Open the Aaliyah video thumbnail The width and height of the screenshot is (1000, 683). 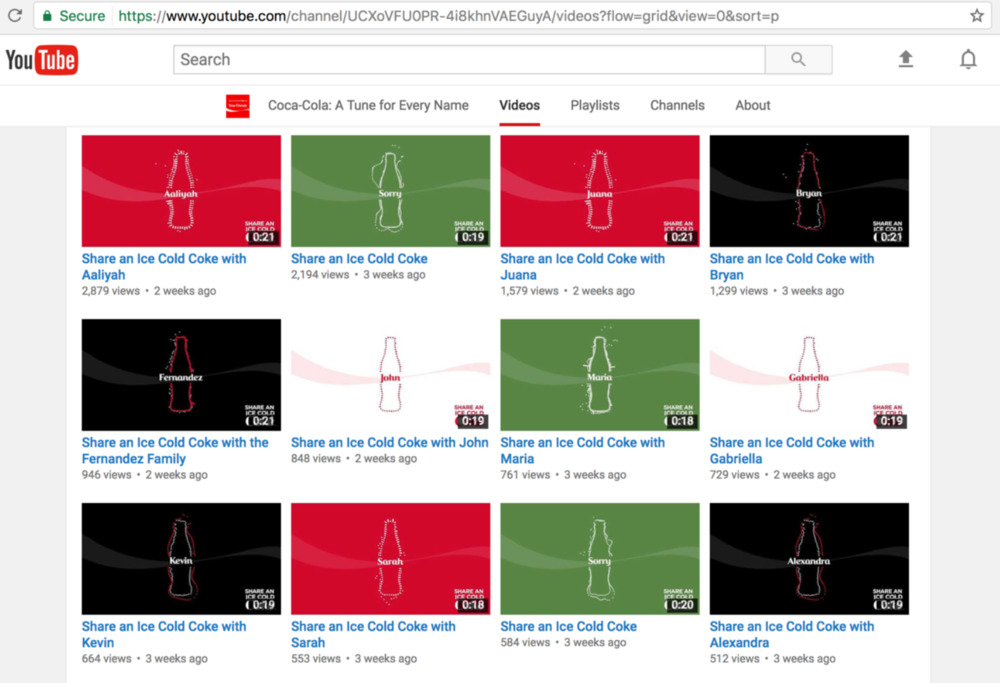[181, 191]
